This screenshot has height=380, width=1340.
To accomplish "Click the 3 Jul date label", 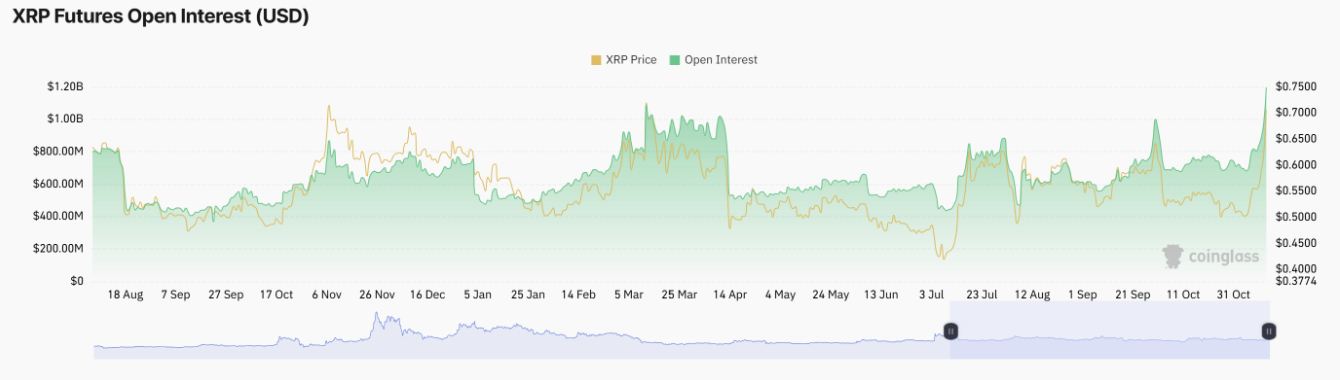I will click(x=930, y=295).
